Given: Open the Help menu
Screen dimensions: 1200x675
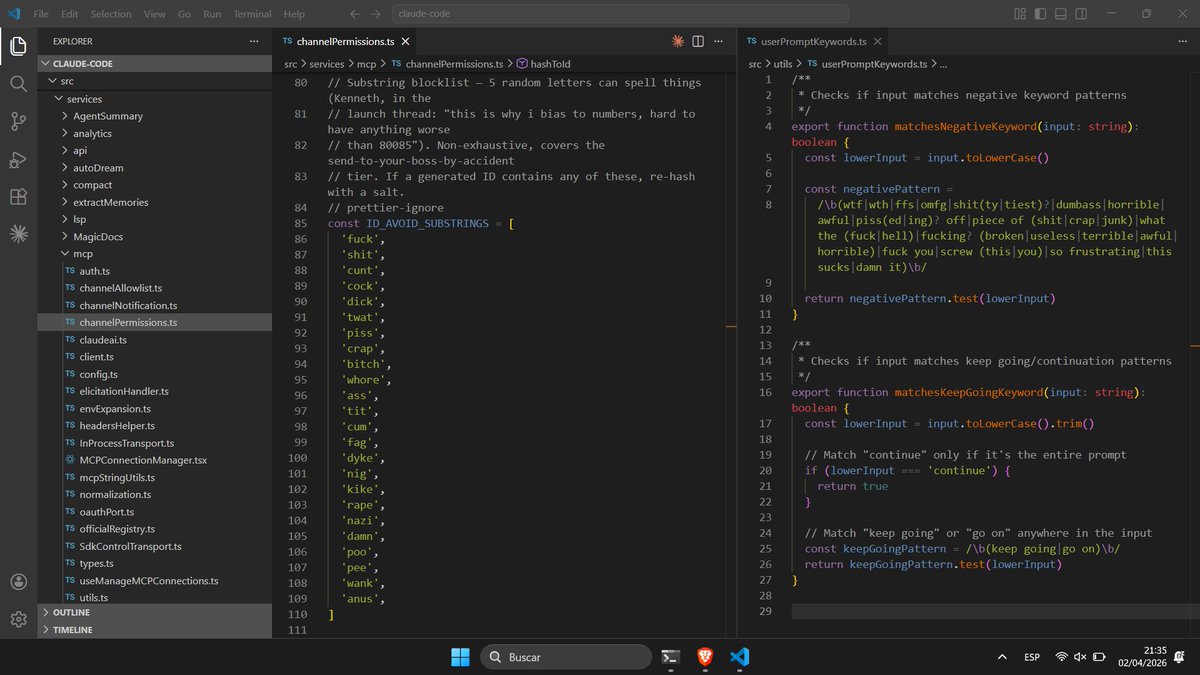Looking at the screenshot, I should (294, 14).
